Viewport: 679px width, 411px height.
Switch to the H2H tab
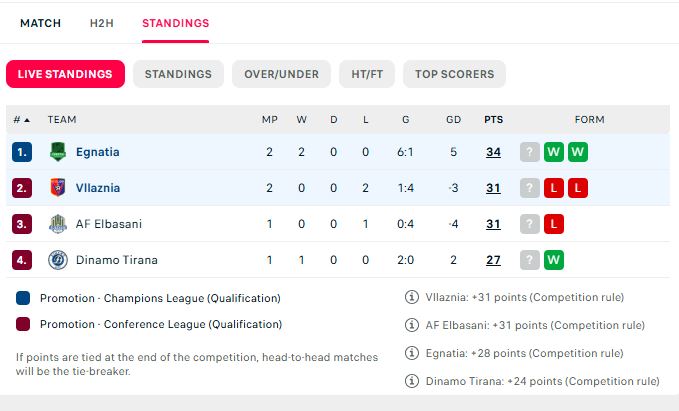[x=102, y=23]
